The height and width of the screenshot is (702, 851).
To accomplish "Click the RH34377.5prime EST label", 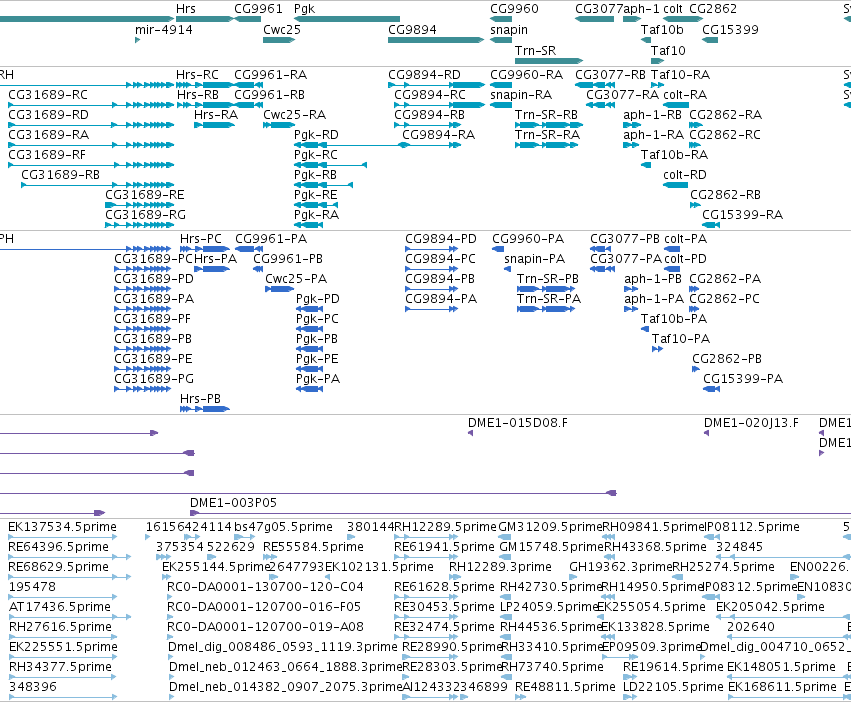I will tap(60, 667).
